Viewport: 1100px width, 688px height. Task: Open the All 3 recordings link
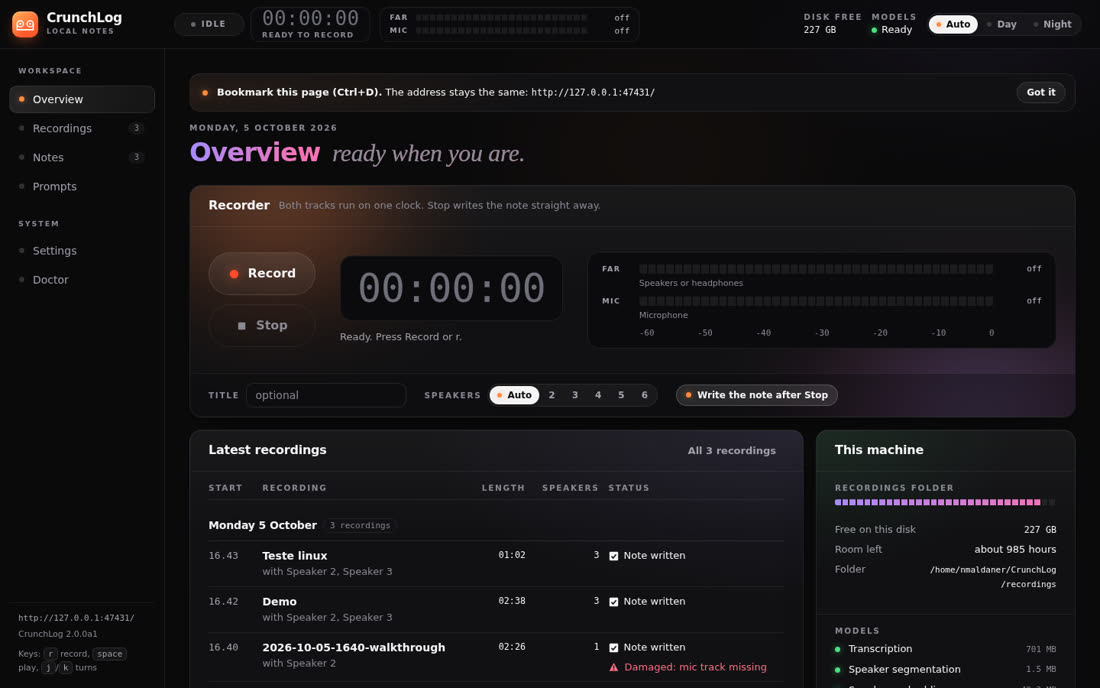coord(732,451)
